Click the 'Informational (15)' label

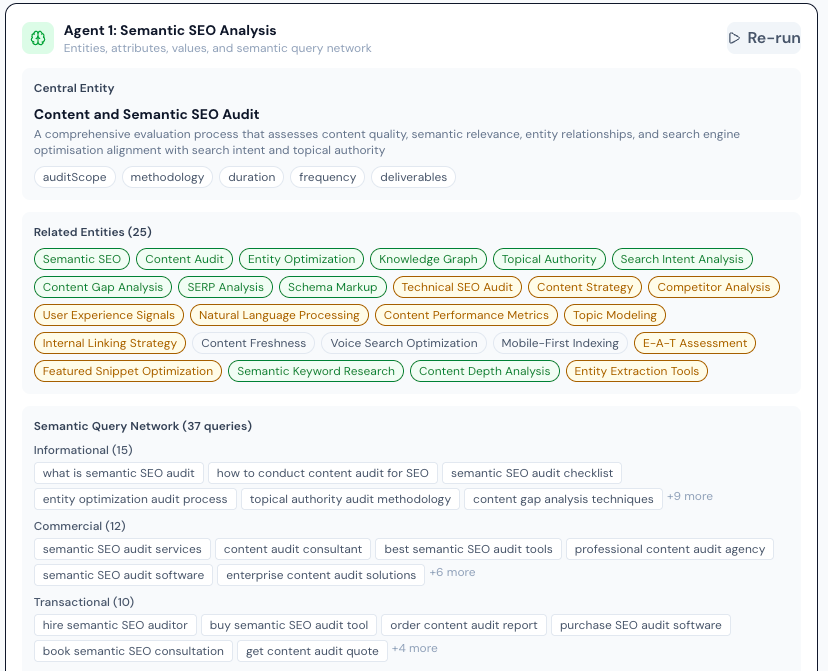coord(83,450)
